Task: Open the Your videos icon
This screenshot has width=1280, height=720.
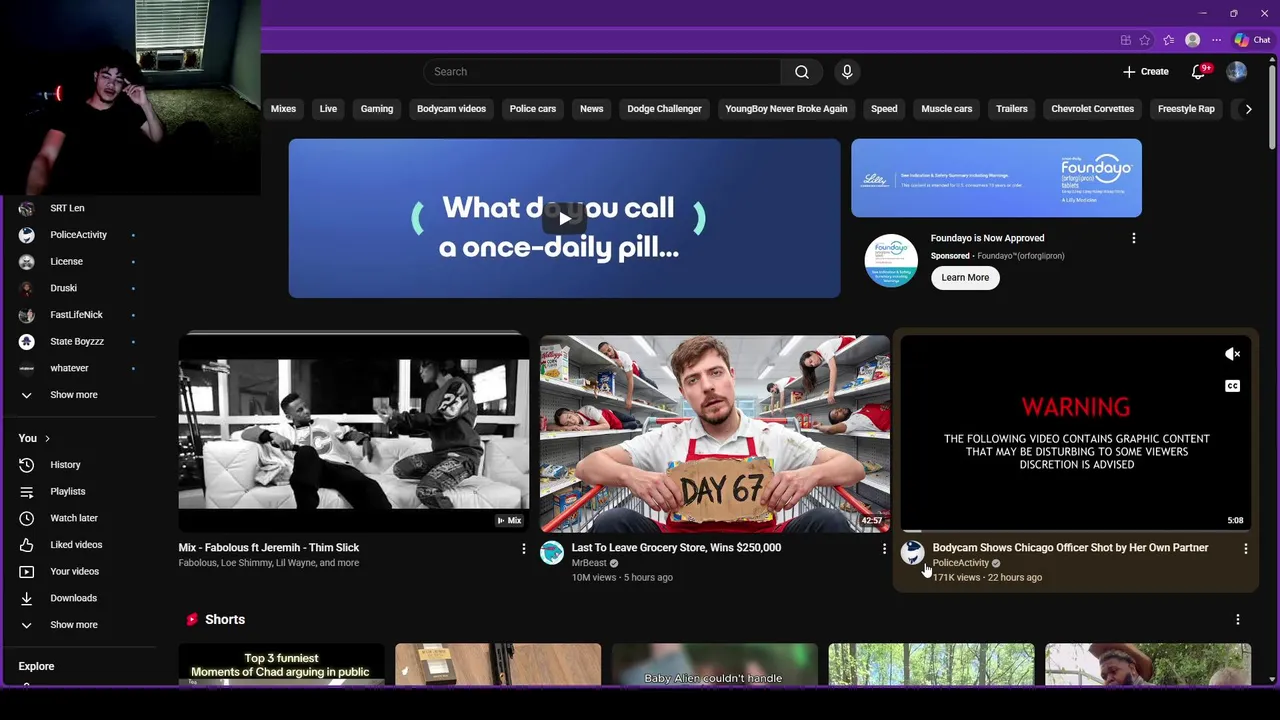Action: pyautogui.click(x=27, y=572)
